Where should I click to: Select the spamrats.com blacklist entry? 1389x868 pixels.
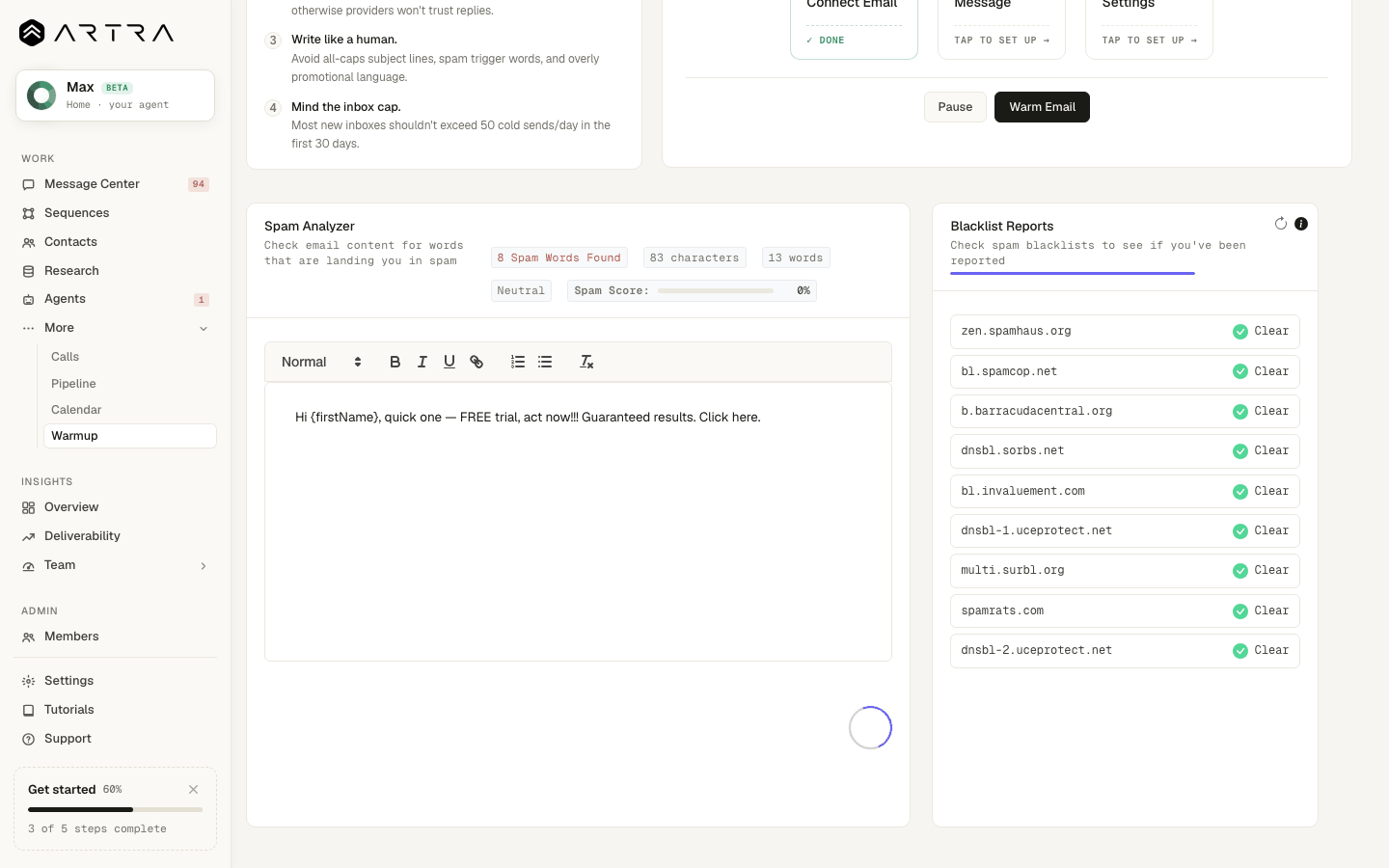1125,610
